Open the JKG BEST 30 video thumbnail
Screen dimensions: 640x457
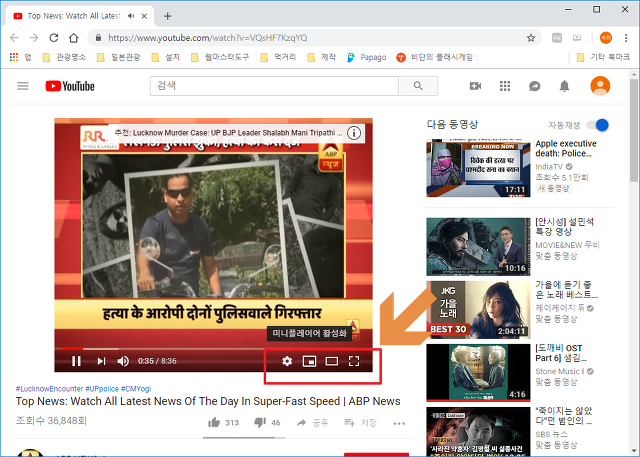(478, 310)
